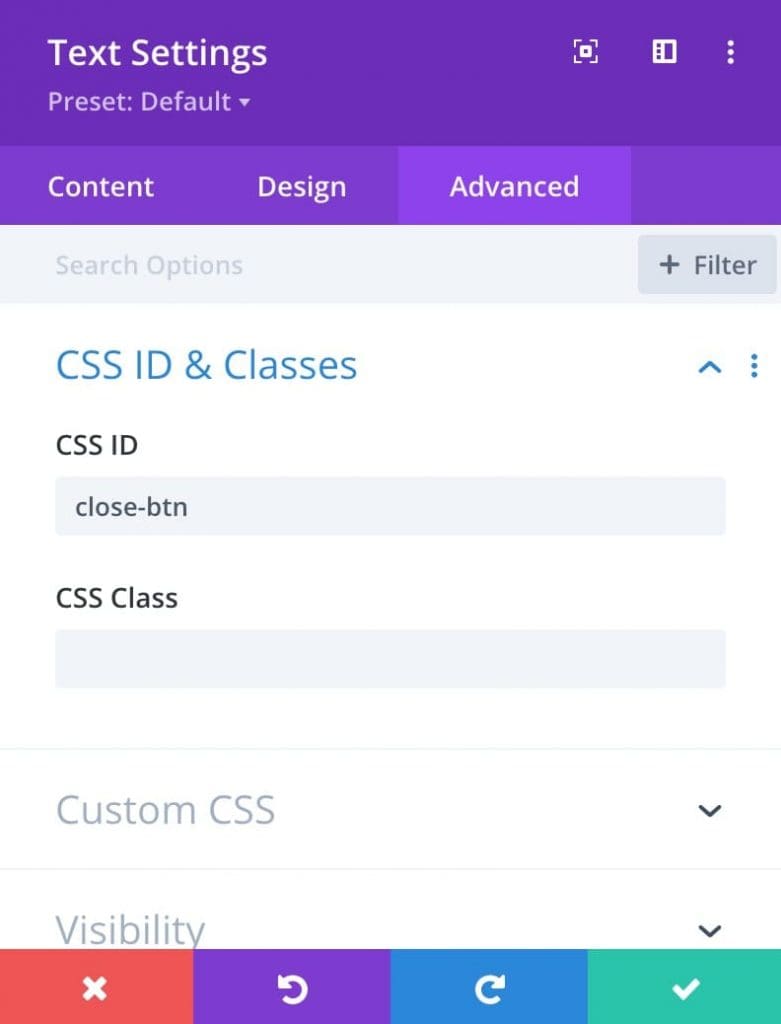
Task: Open the Text Settings three-dot menu
Action: [730, 52]
